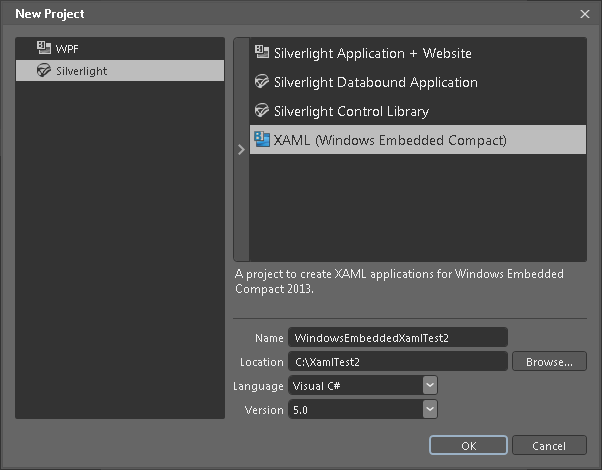Viewport: 602px width, 470px height.
Task: Click the XAML Windows Embedded Compact template icon
Action: [262, 139]
